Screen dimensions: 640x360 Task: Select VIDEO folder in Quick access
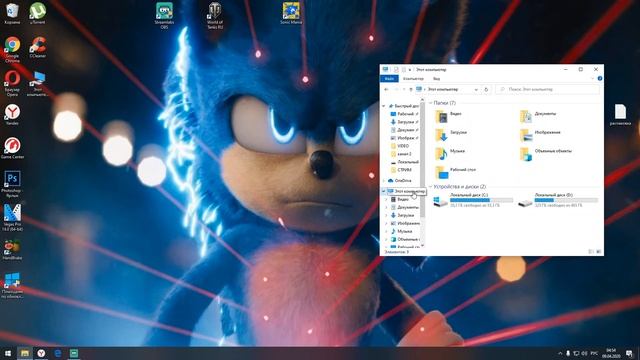(400, 146)
